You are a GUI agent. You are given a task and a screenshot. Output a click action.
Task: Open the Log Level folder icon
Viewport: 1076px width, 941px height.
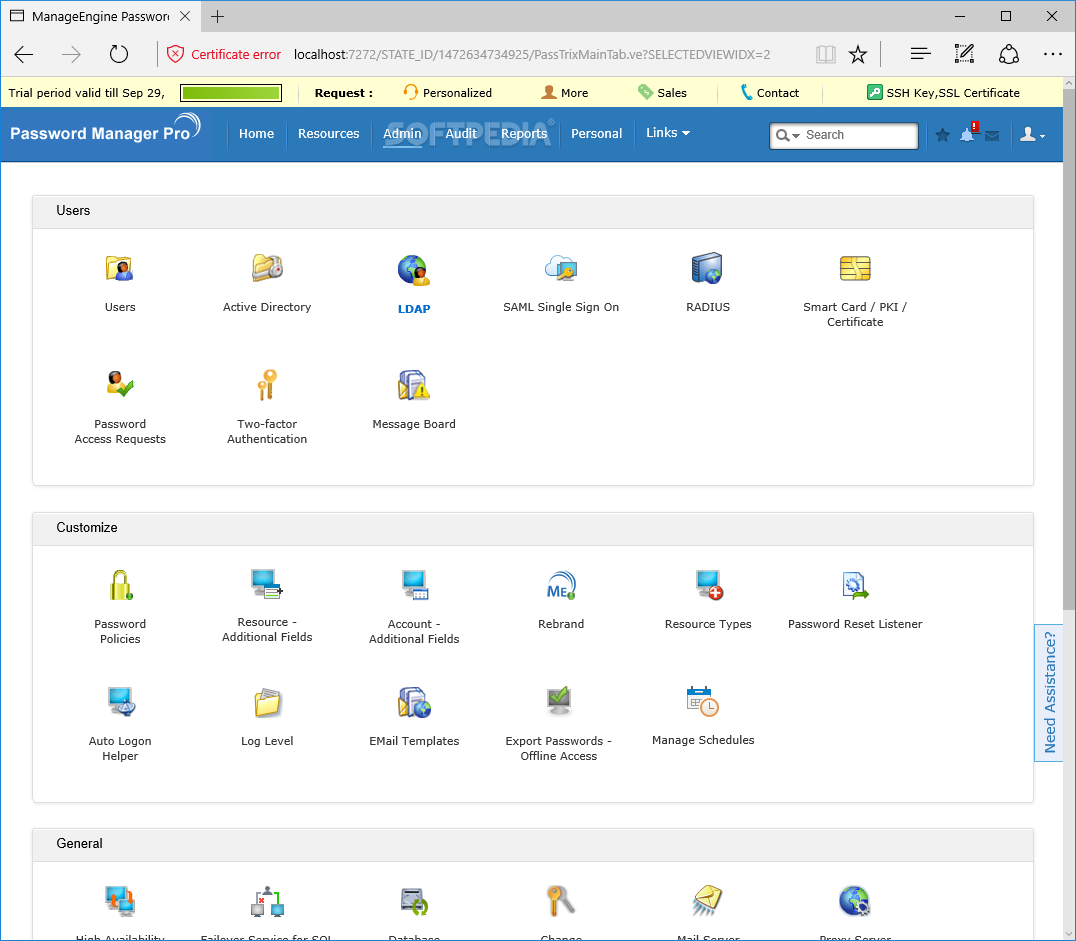[267, 702]
